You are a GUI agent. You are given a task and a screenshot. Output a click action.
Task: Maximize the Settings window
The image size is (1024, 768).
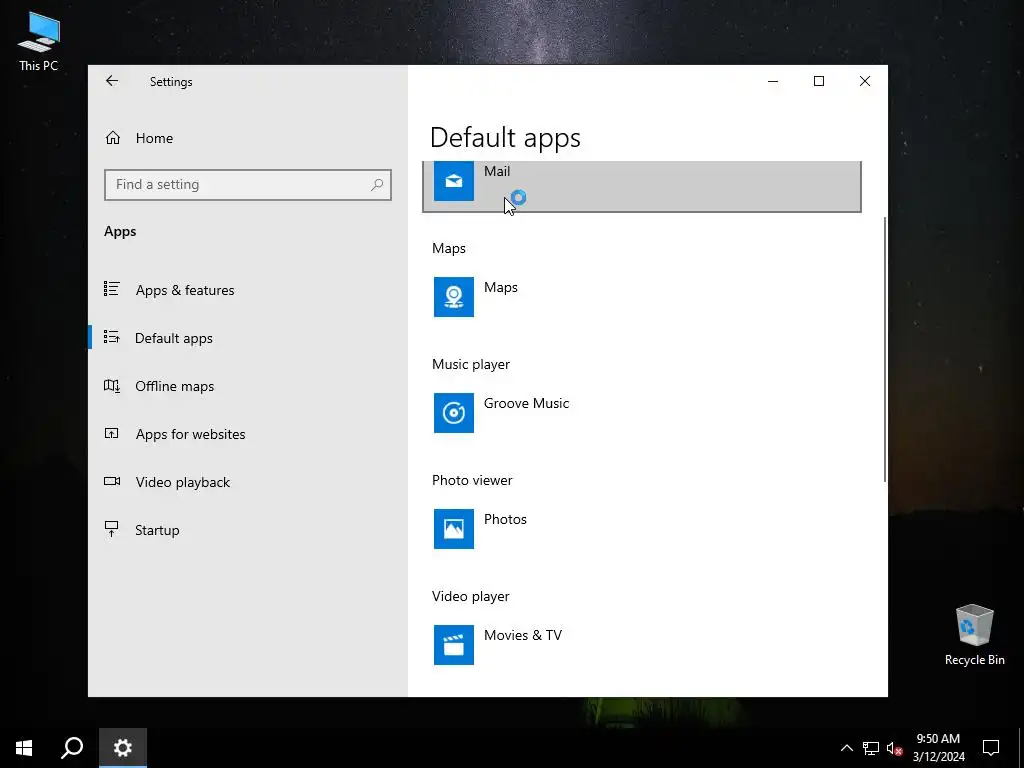pos(819,81)
